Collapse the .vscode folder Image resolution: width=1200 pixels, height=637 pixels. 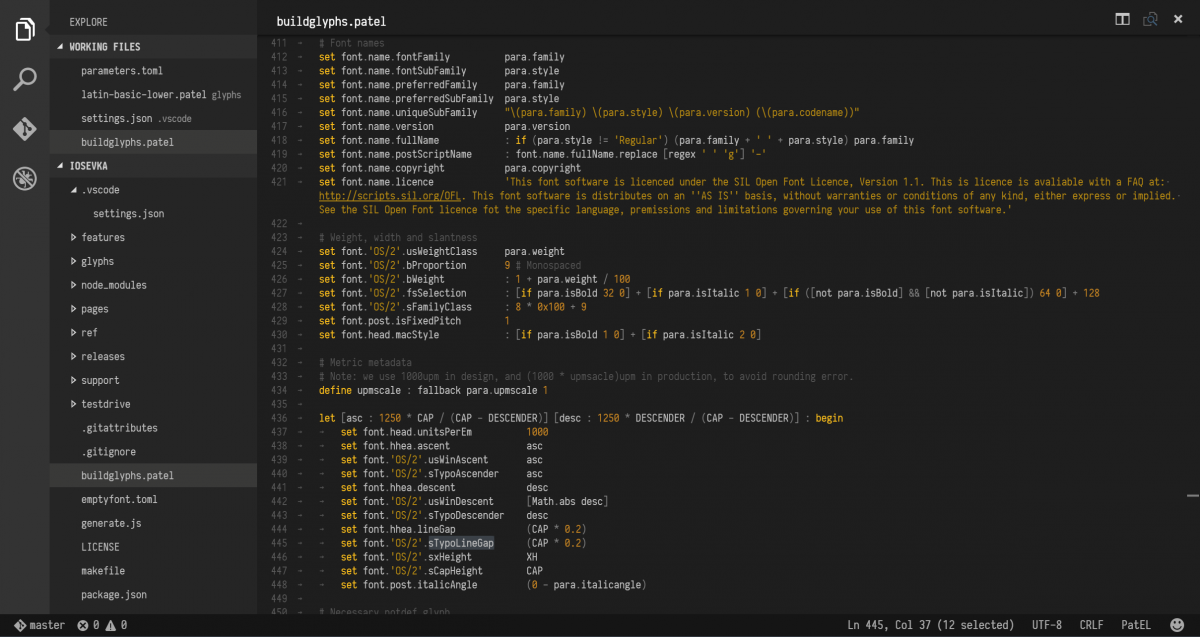(x=153, y=190)
